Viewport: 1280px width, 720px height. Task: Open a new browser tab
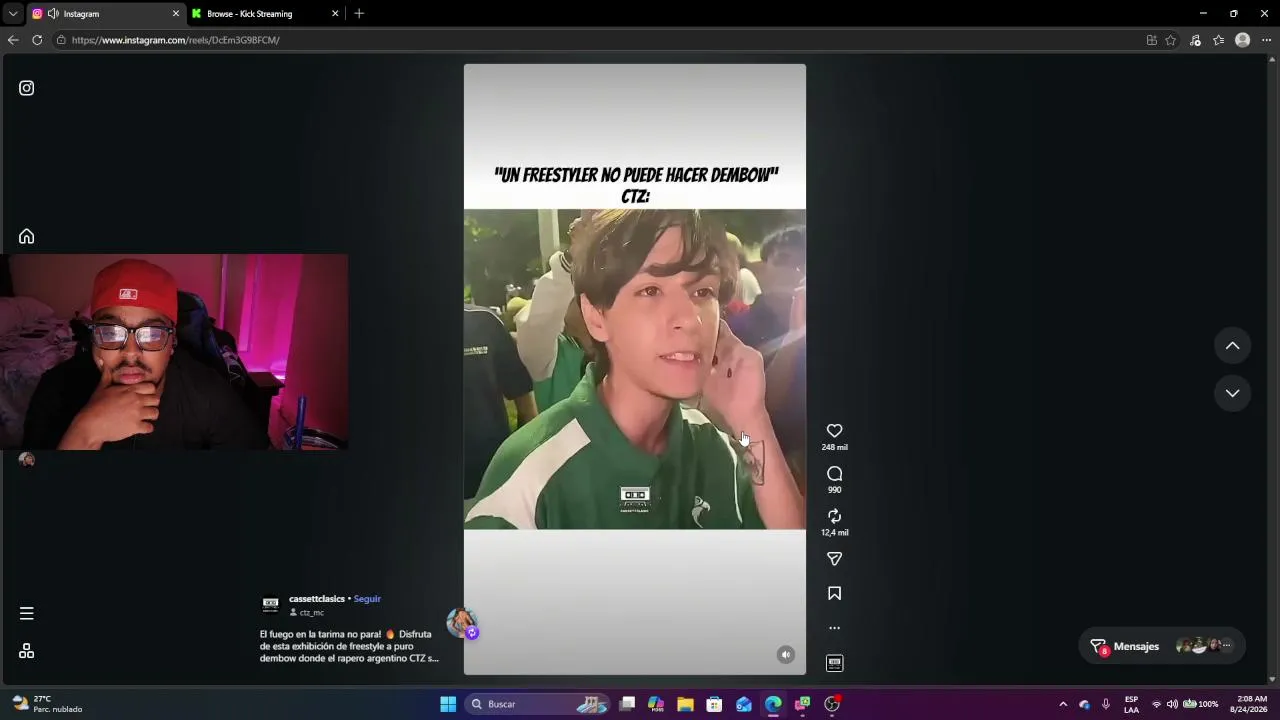coord(359,14)
